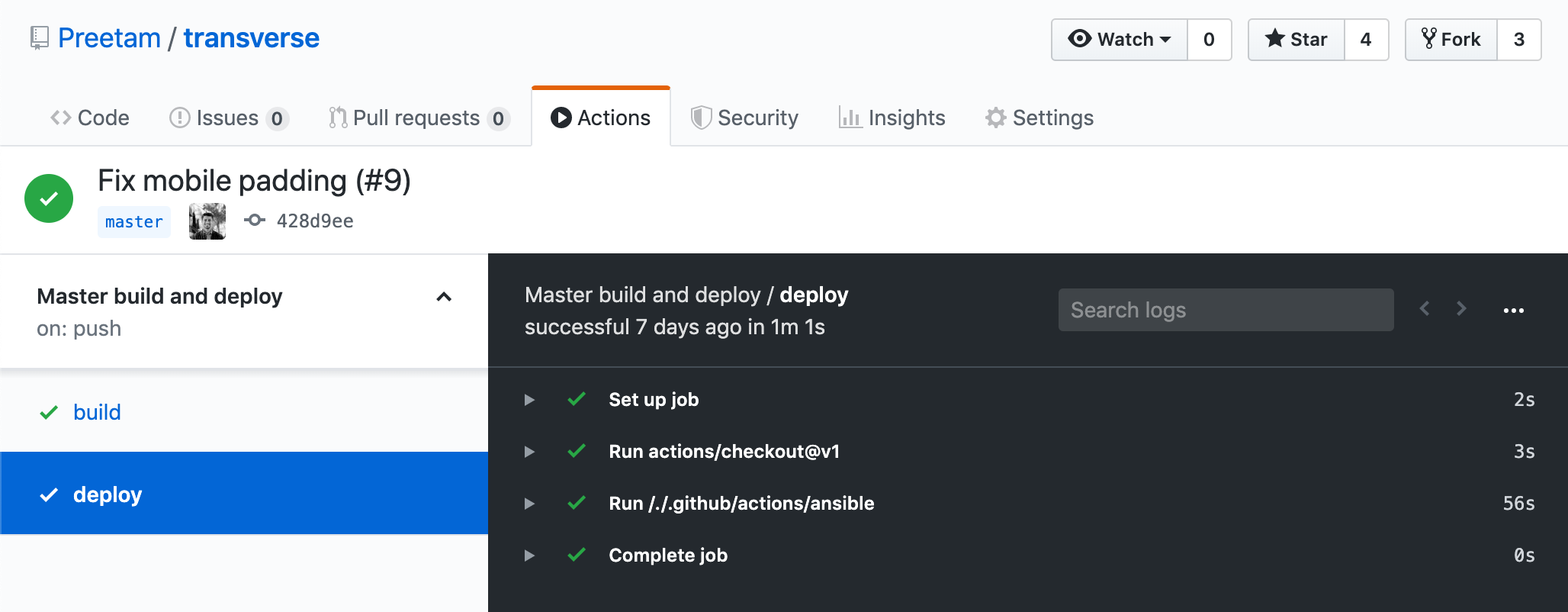Fork the repository
Screen dimensions: 1568x612
point(1451,40)
